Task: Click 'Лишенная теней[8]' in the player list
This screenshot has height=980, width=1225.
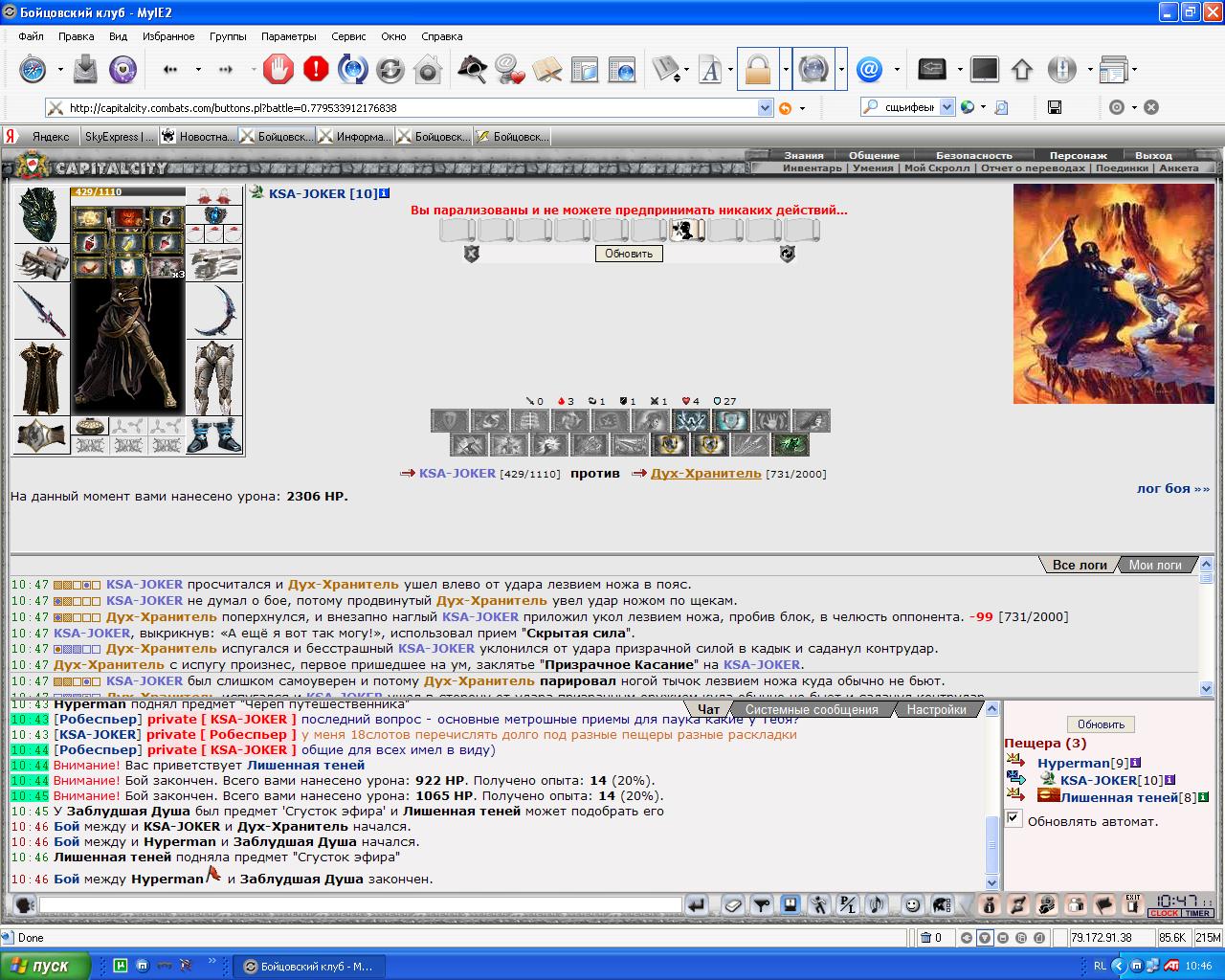Action: pos(1128,797)
